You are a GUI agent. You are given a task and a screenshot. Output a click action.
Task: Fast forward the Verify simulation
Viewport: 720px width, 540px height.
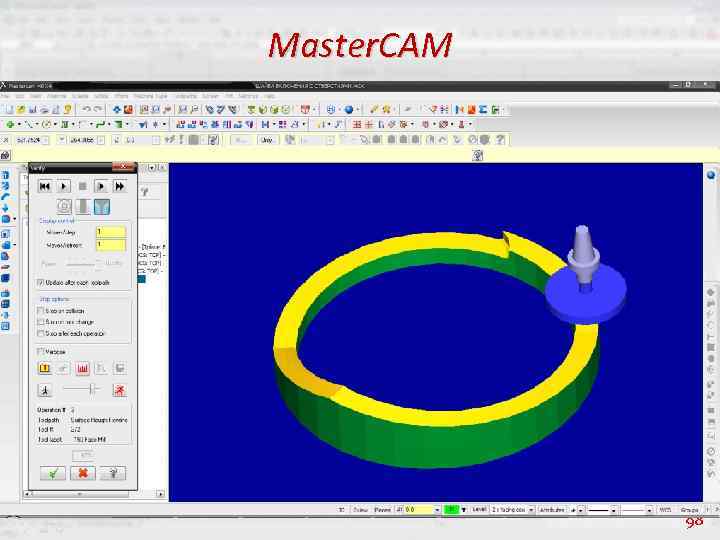point(120,186)
